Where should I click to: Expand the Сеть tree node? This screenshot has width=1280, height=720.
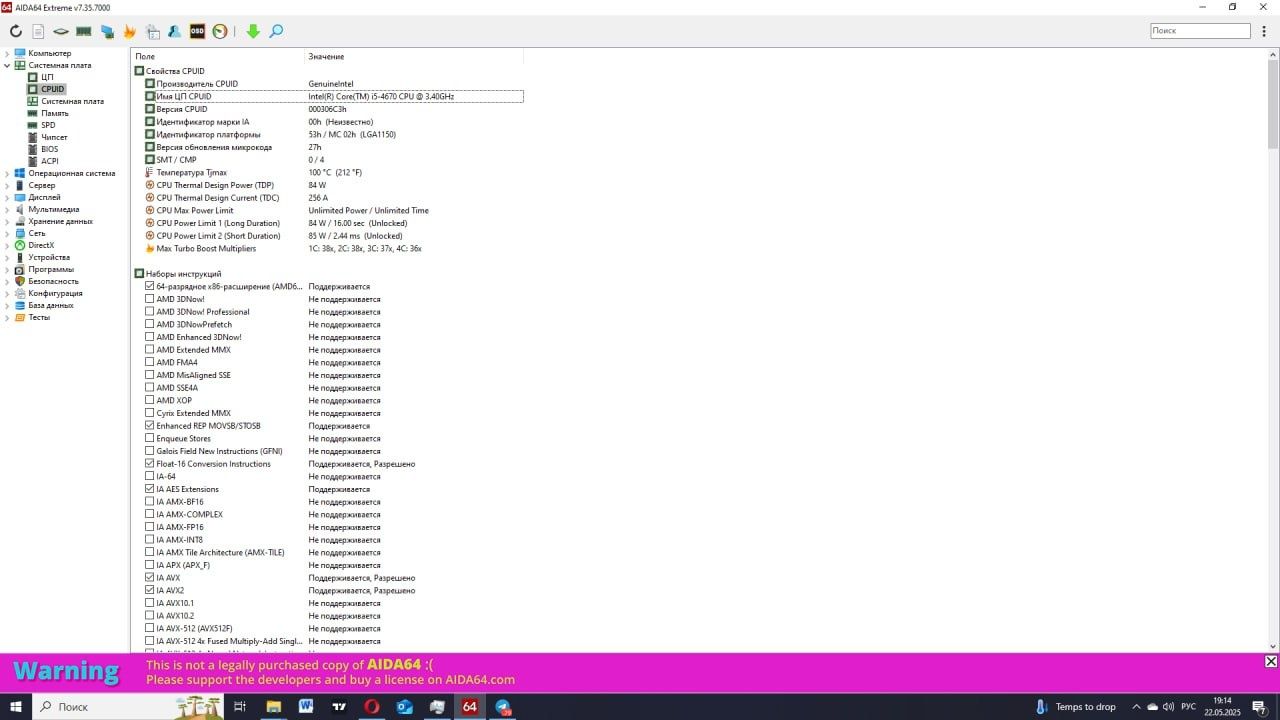7,233
